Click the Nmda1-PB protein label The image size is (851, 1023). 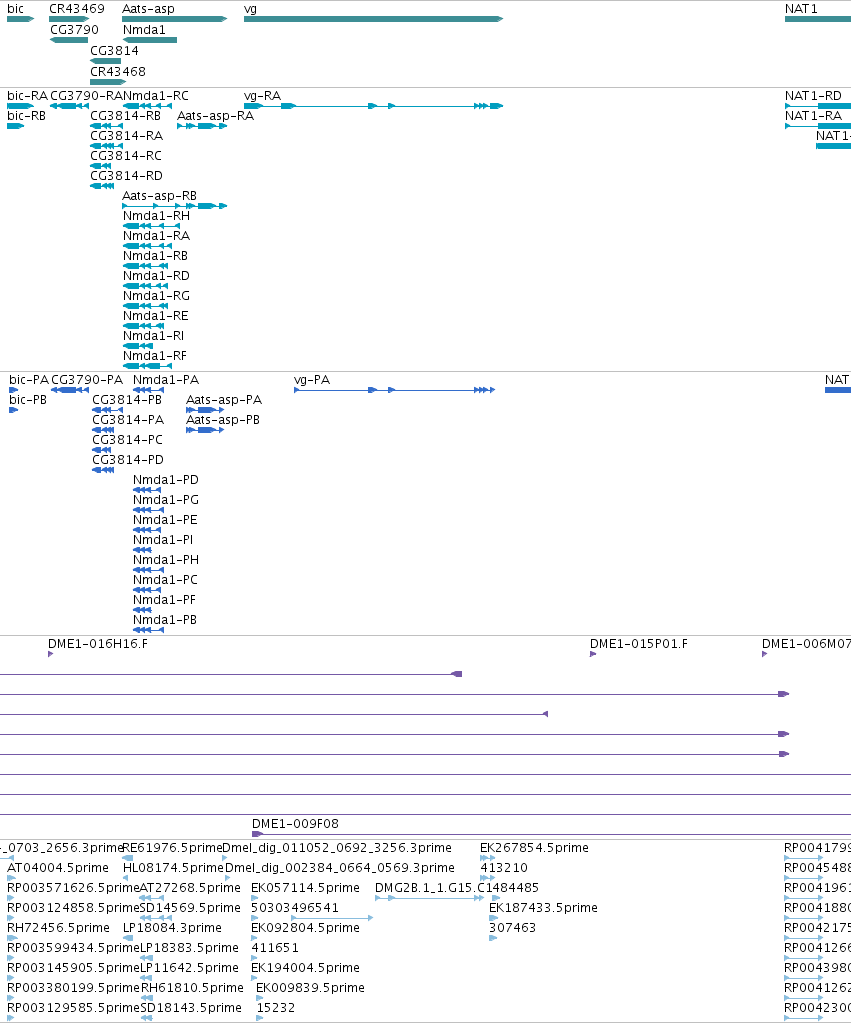coord(164,620)
